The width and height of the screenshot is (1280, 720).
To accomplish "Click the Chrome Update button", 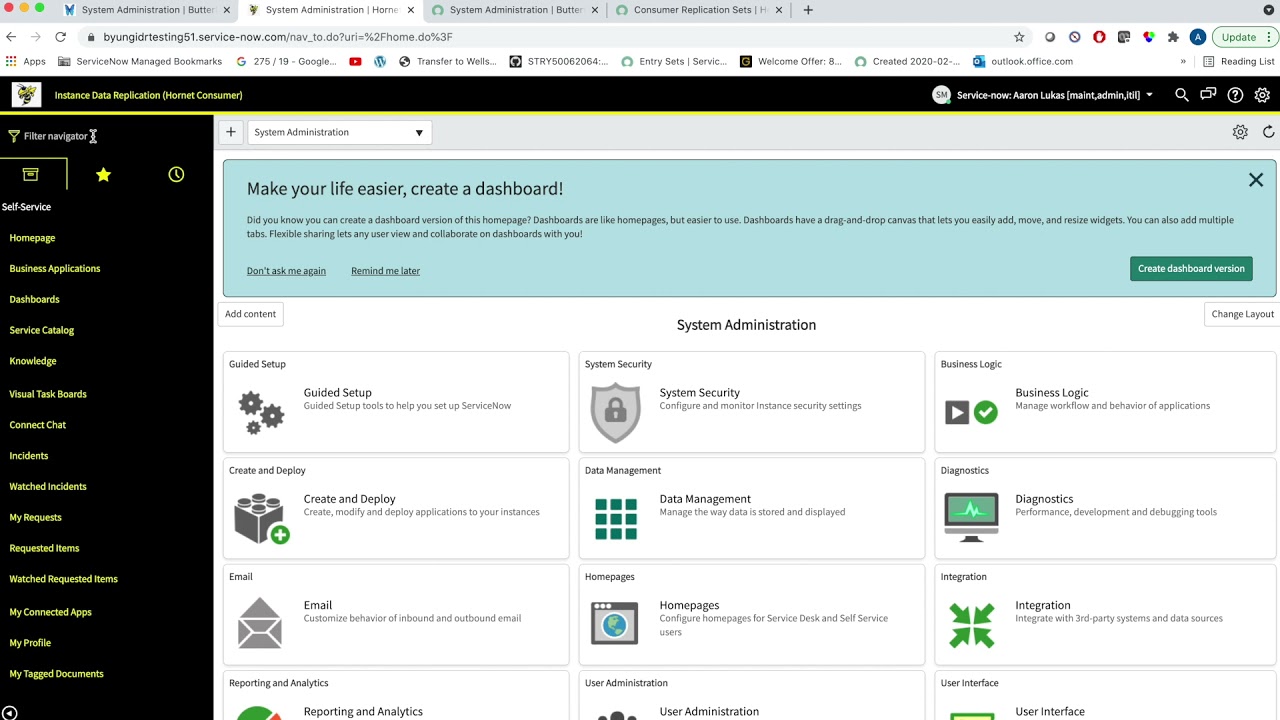I will [x=1245, y=37].
